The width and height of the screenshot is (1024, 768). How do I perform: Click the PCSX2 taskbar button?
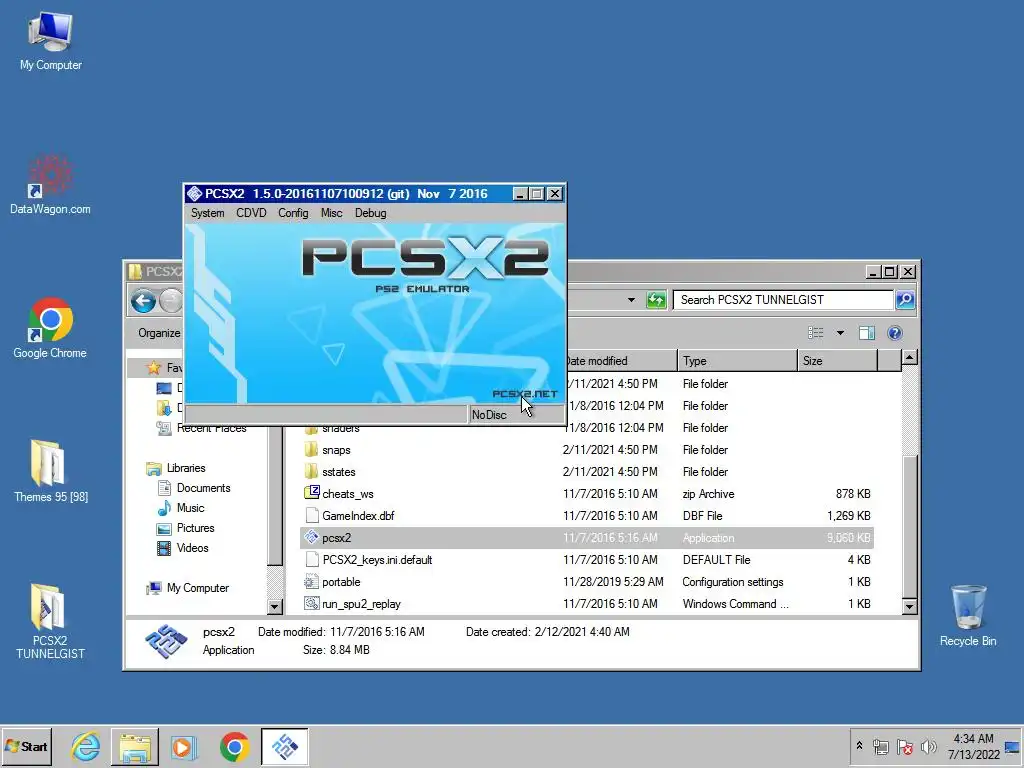[x=284, y=746]
